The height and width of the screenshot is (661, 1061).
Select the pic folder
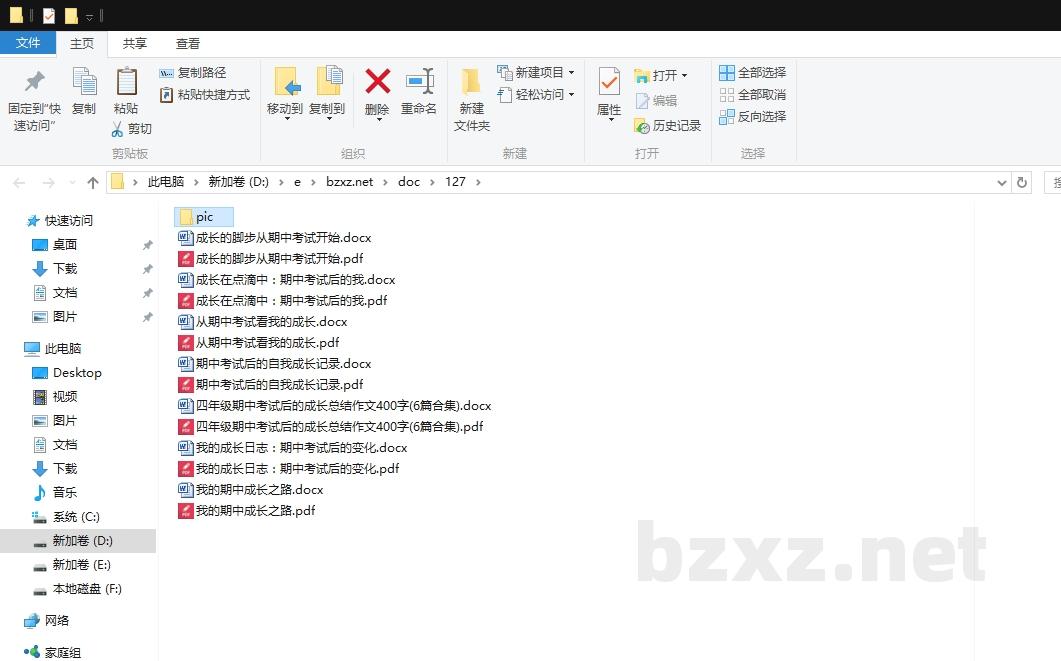pos(204,217)
